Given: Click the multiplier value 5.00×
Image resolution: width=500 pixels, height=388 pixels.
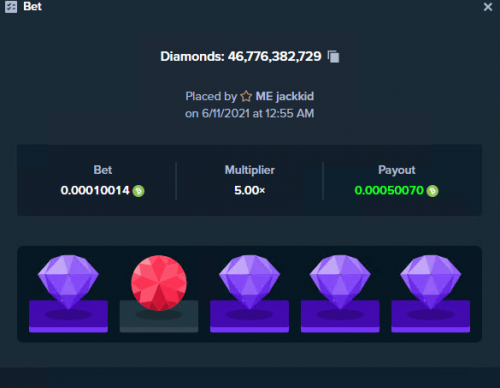Looking at the screenshot, I should [250, 191].
